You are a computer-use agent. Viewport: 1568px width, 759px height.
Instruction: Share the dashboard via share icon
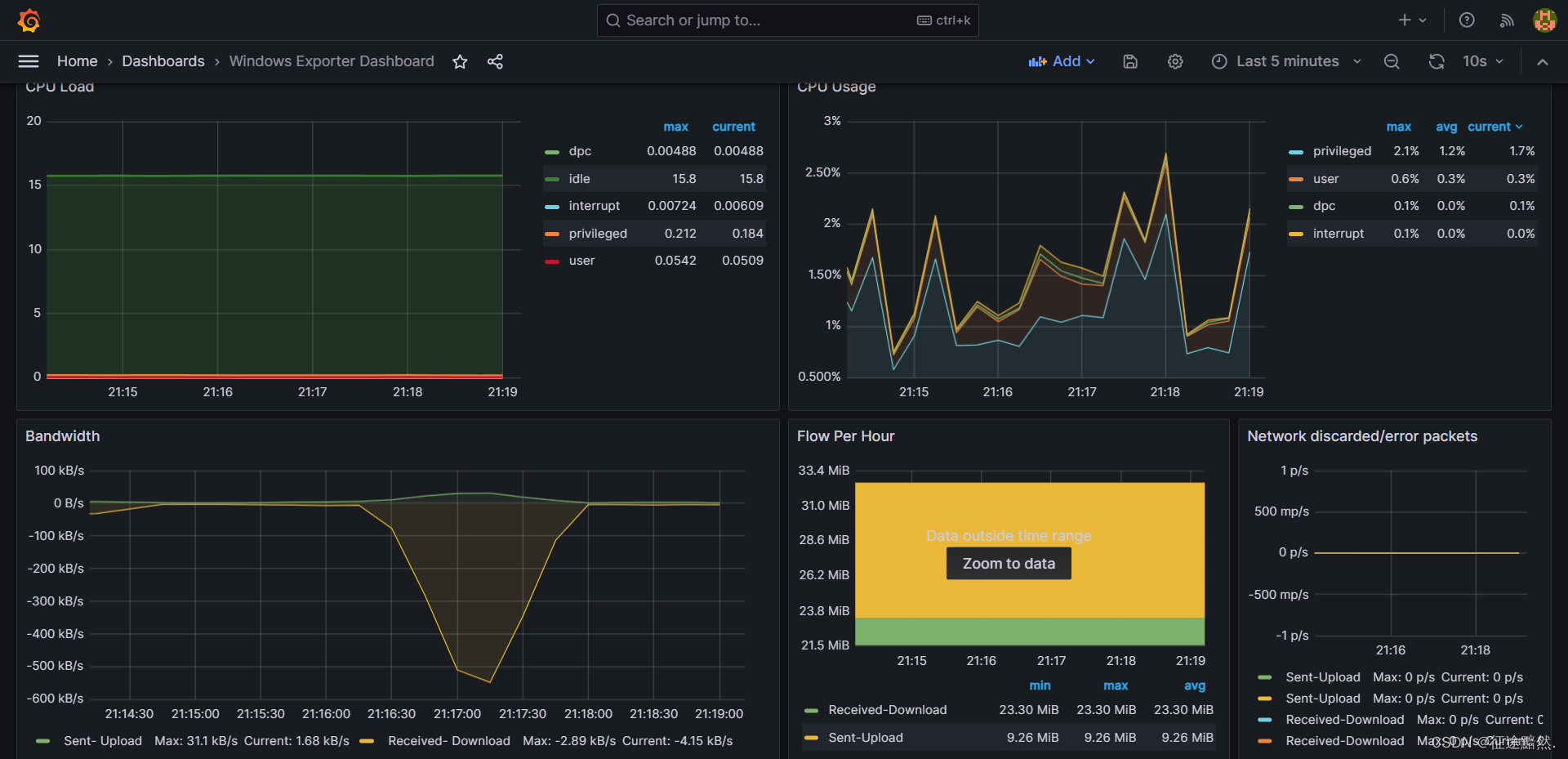(495, 61)
